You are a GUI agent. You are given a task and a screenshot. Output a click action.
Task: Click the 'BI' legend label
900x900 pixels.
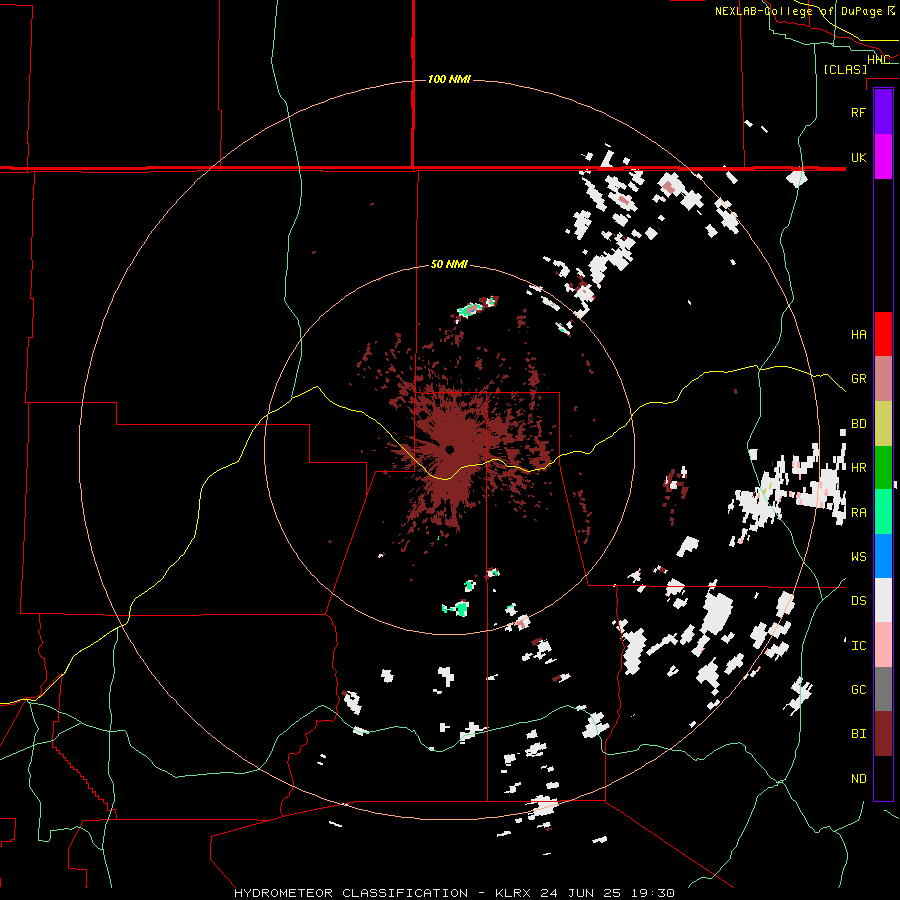click(858, 734)
